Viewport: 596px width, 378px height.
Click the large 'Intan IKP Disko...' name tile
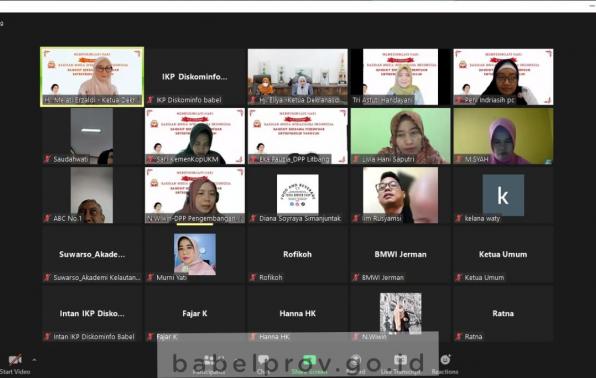(92, 314)
